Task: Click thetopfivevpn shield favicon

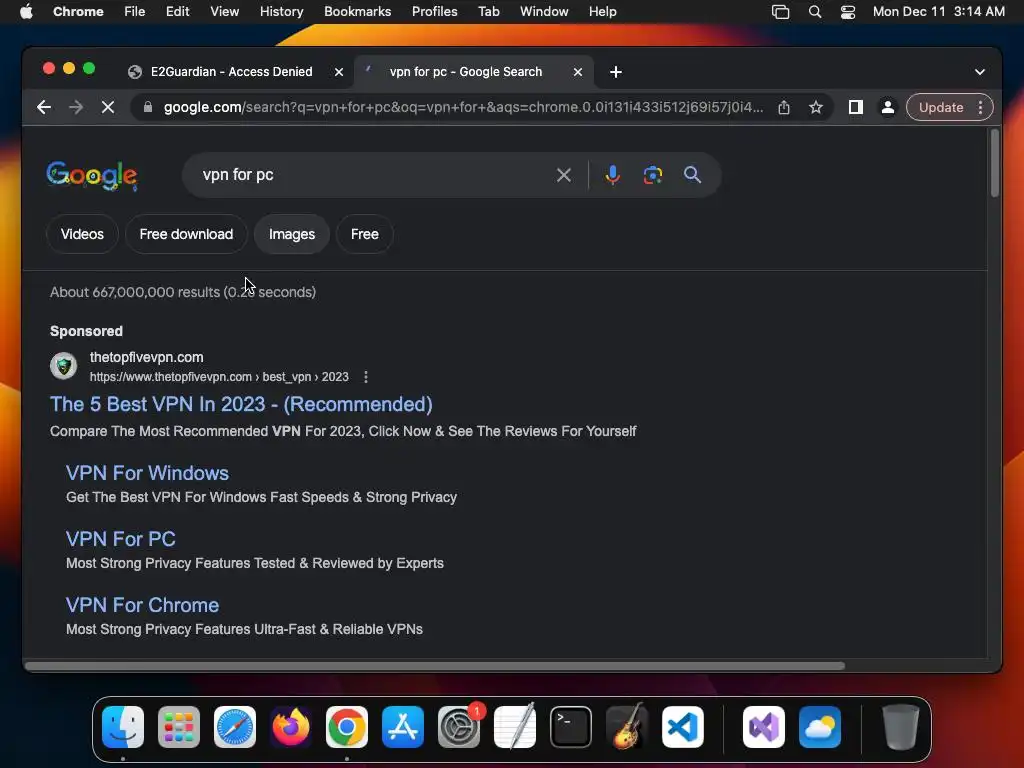Action: pyautogui.click(x=63, y=366)
